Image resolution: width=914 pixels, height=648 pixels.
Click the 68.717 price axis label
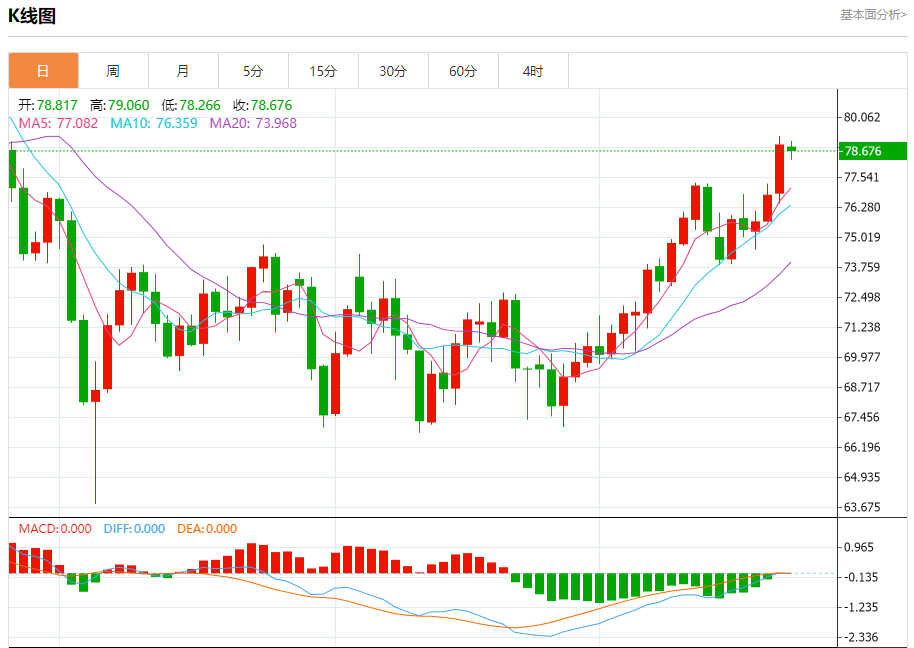point(862,388)
